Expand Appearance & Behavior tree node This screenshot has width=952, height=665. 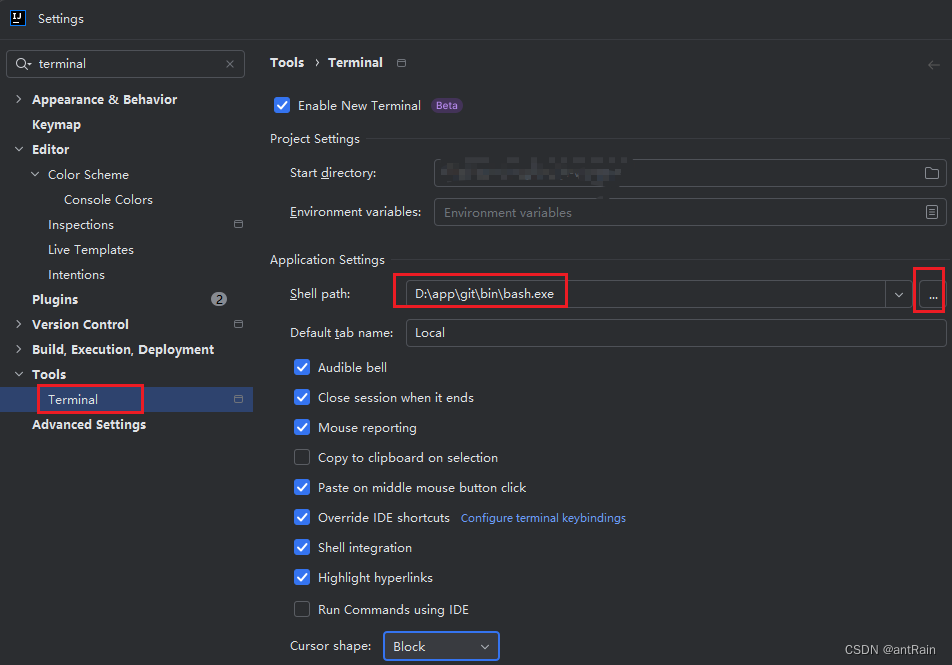click(x=19, y=99)
